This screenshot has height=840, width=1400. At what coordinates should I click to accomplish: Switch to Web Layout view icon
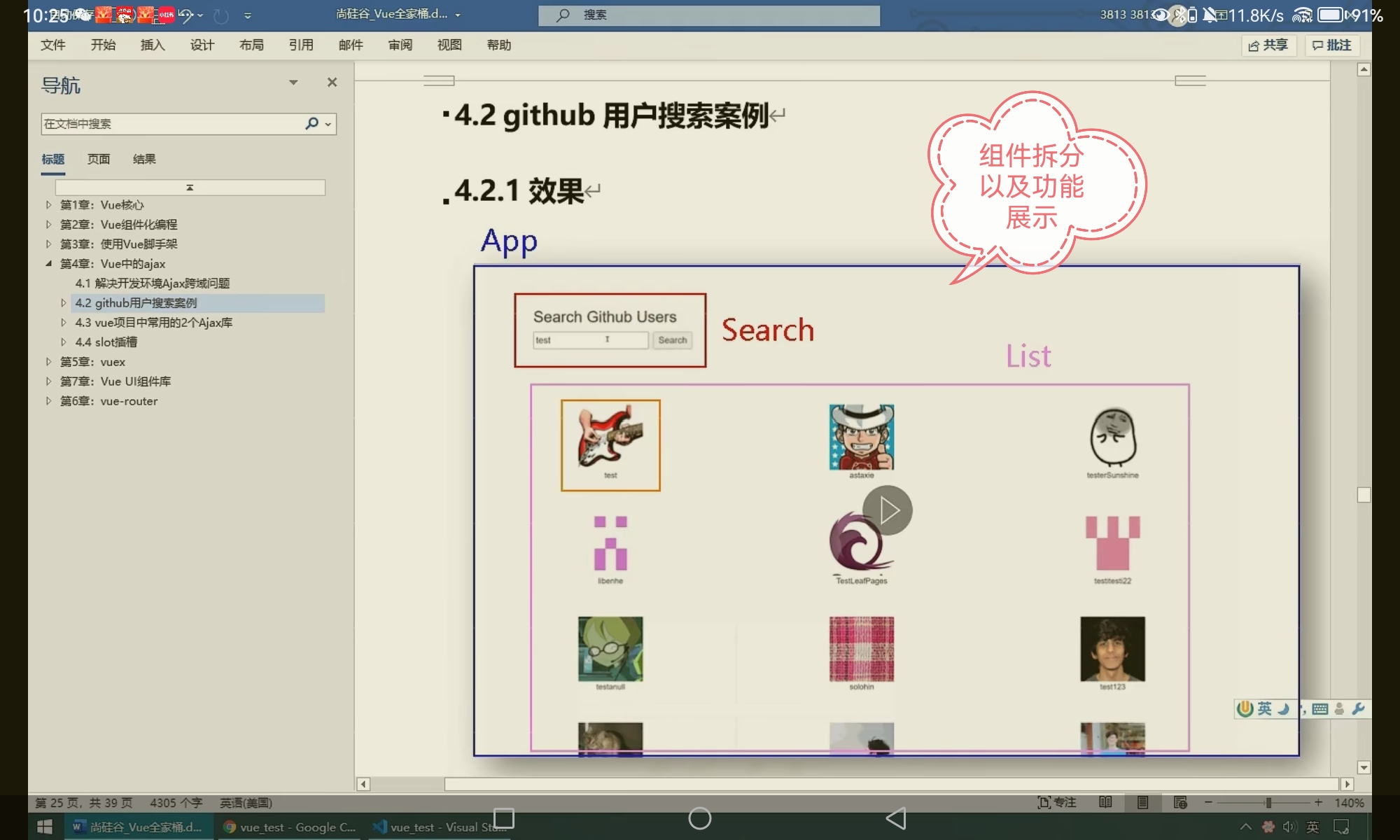[1180, 802]
